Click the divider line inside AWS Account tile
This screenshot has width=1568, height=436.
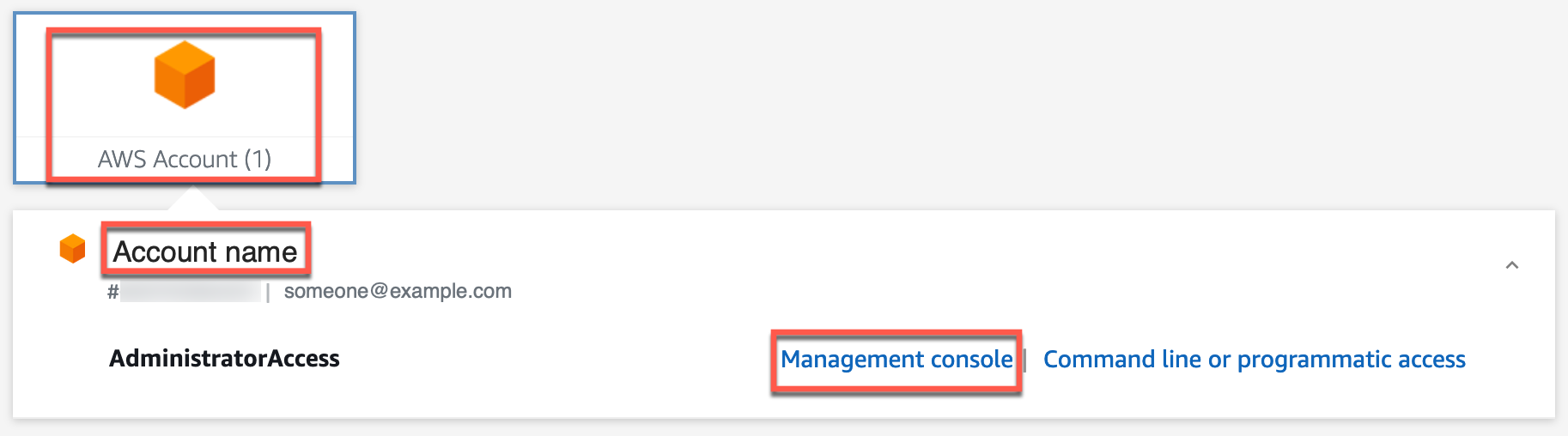pyautogui.click(x=185, y=136)
